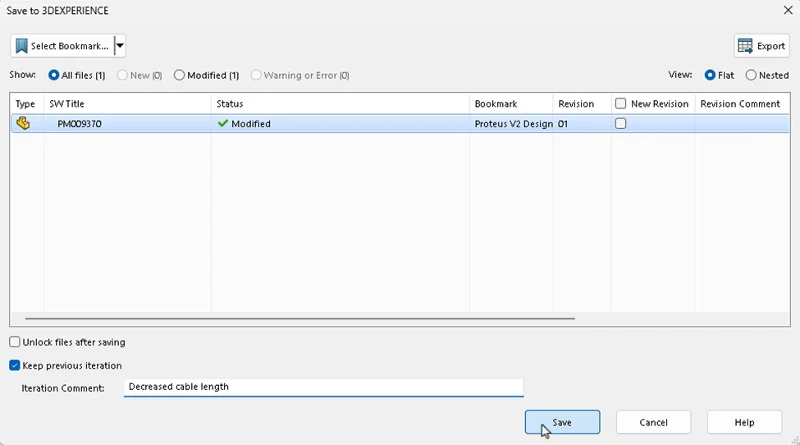Click the Select Bookmark button
Image resolution: width=800 pixels, height=445 pixels.
pos(62,46)
